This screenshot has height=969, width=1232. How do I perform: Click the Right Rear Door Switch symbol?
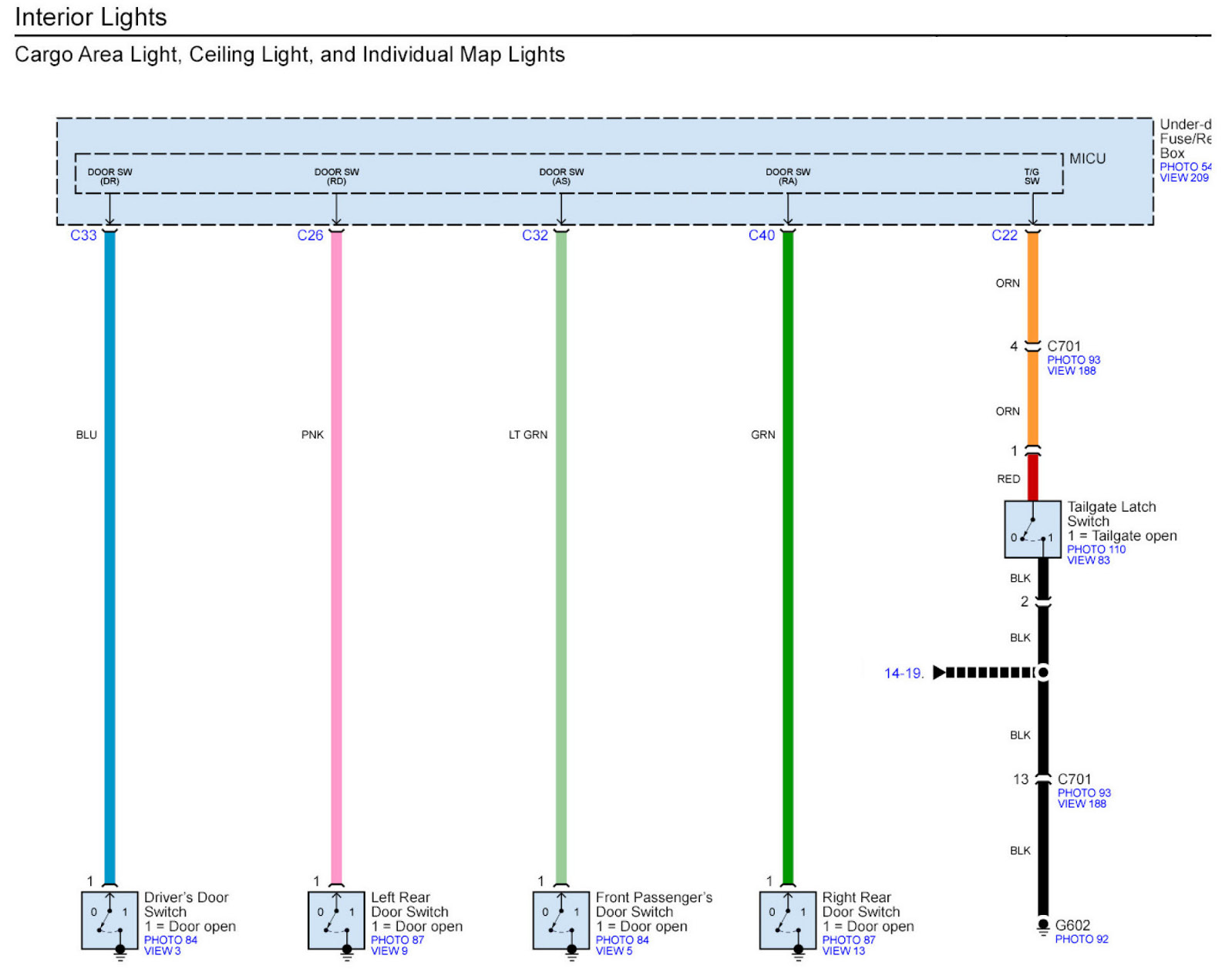tap(787, 920)
